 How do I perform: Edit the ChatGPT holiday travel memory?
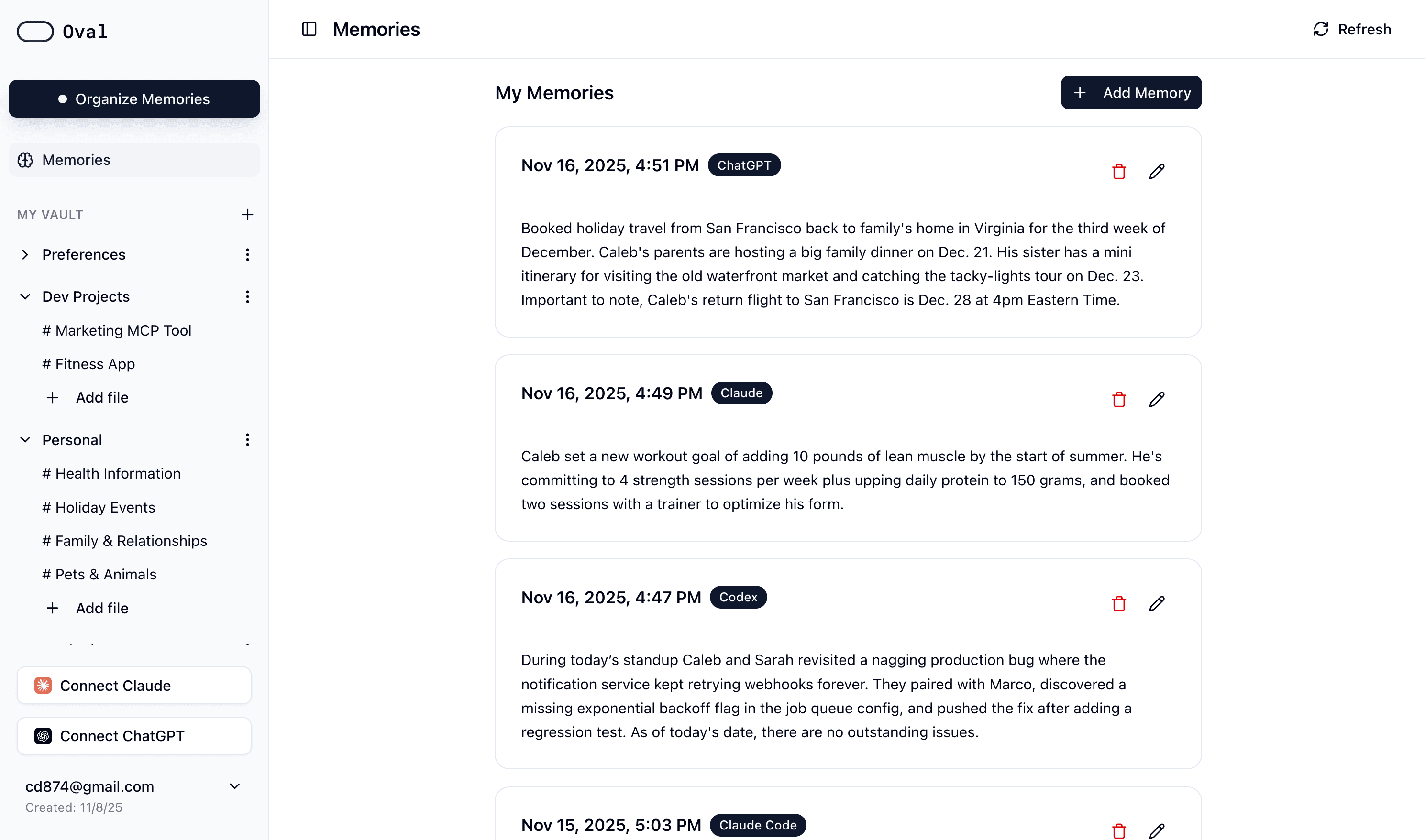pyautogui.click(x=1157, y=172)
